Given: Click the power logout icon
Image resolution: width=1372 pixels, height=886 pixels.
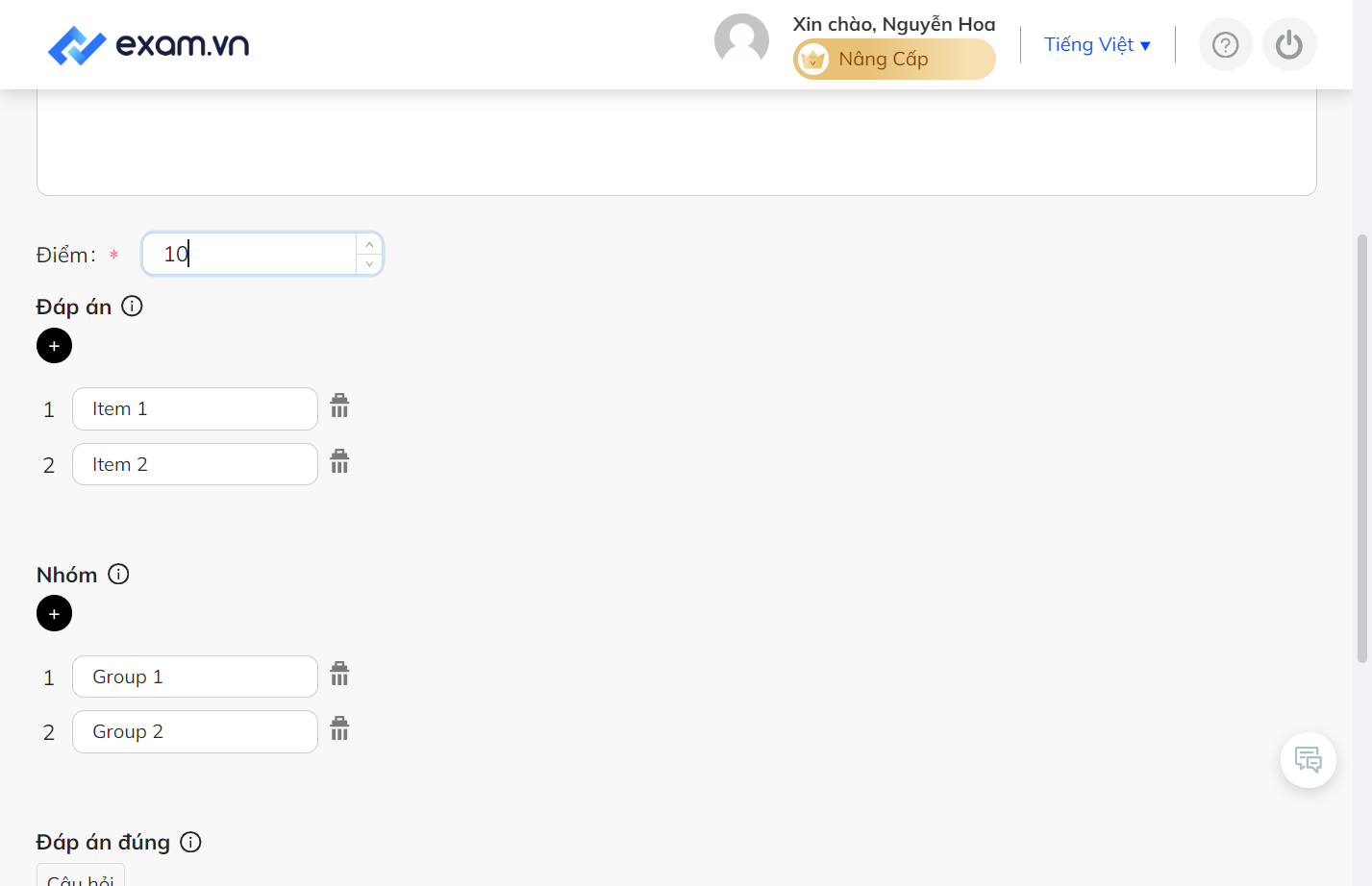Looking at the screenshot, I should [1289, 44].
